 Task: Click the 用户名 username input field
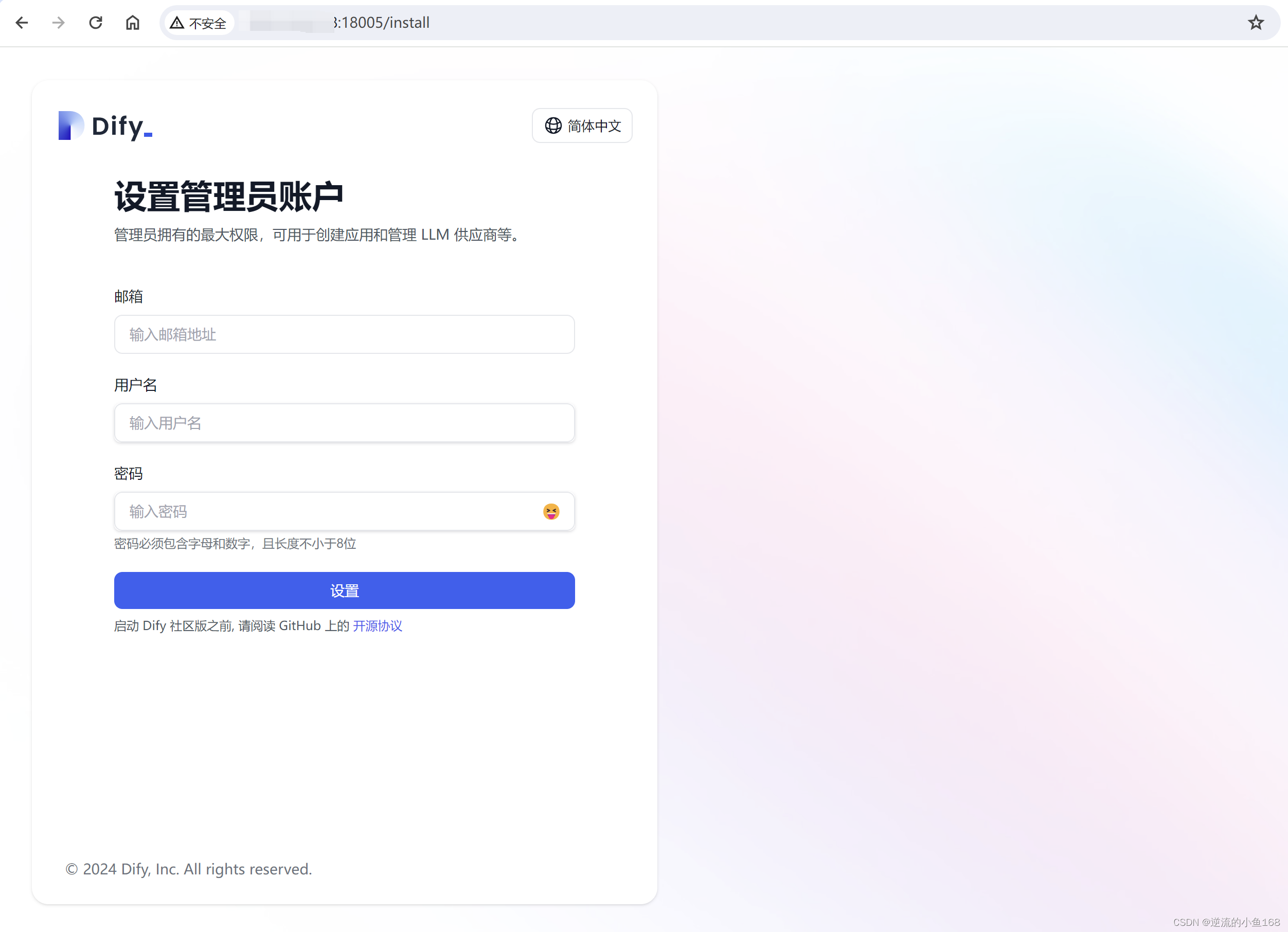pyautogui.click(x=344, y=423)
